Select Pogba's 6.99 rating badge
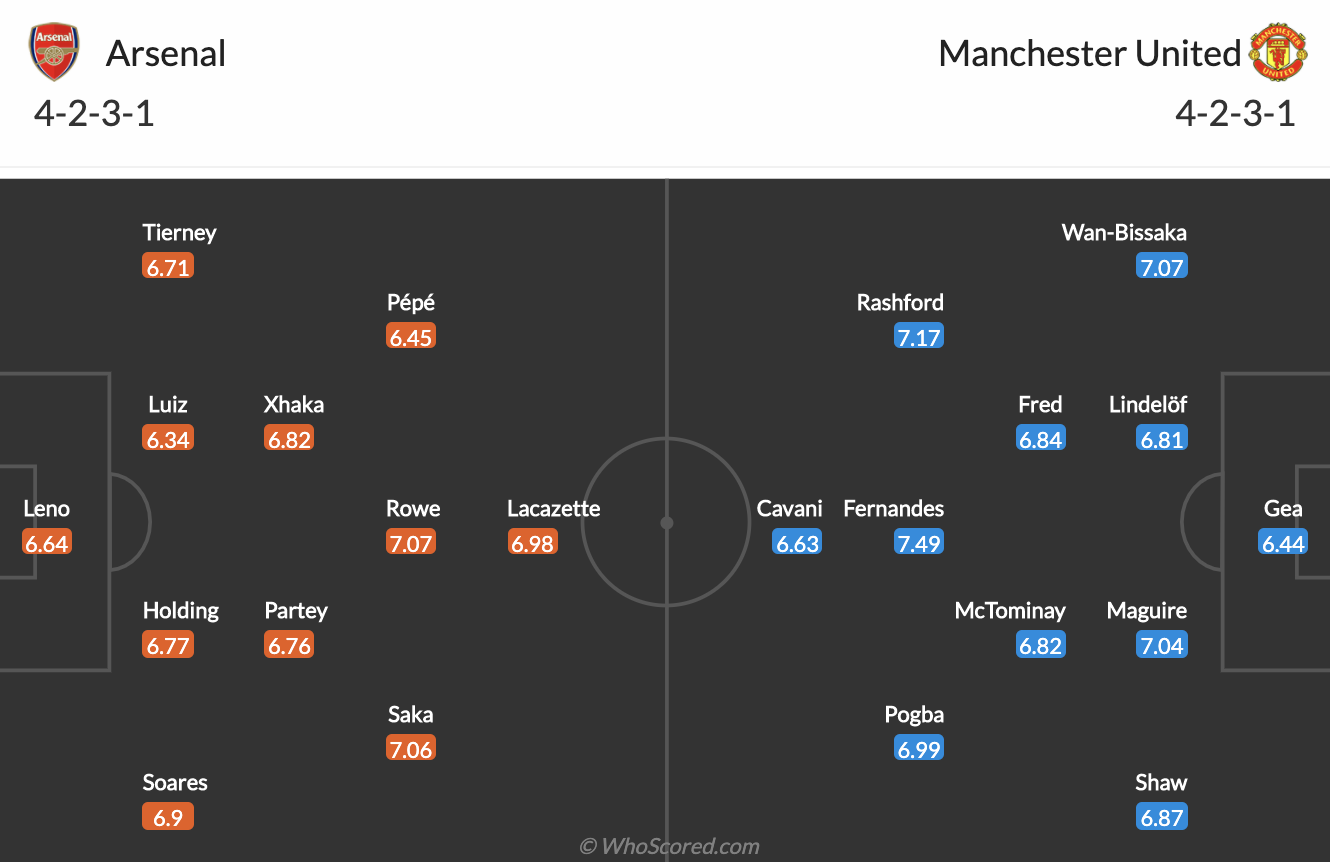Viewport: 1330px width, 862px height. (919, 749)
